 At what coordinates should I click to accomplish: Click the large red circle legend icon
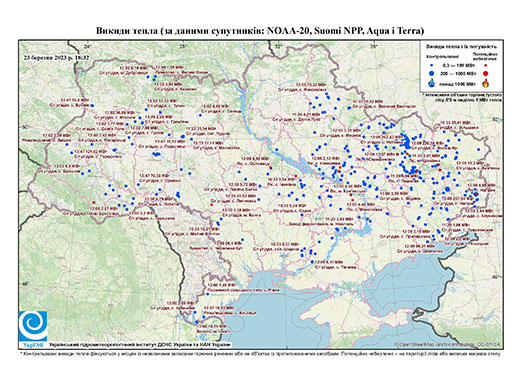pos(486,73)
